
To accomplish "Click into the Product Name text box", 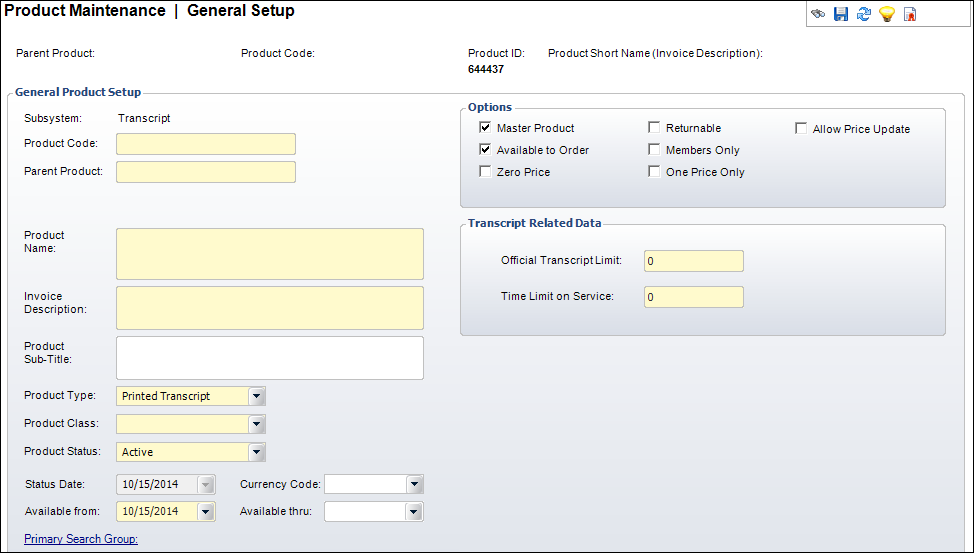I will [x=270, y=254].
